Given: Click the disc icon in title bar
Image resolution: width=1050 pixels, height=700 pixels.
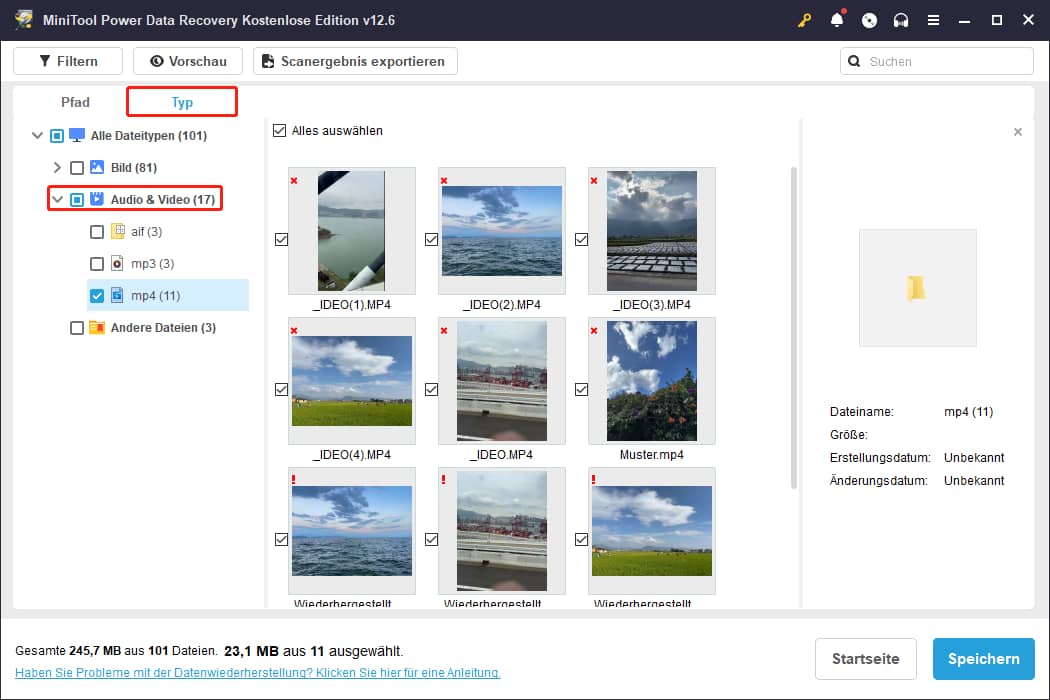Looking at the screenshot, I should coord(869,20).
